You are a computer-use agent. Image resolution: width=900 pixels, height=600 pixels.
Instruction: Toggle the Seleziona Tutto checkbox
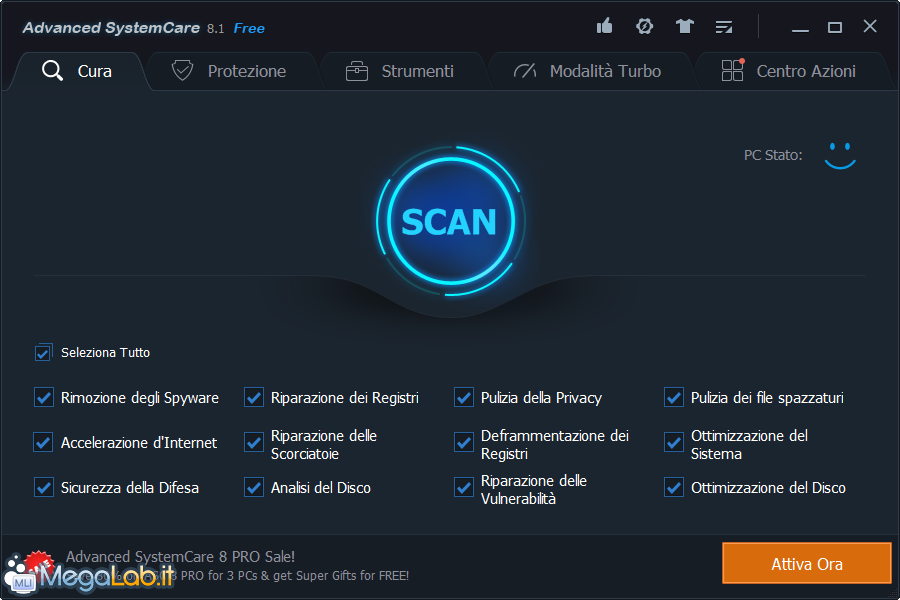pos(43,353)
